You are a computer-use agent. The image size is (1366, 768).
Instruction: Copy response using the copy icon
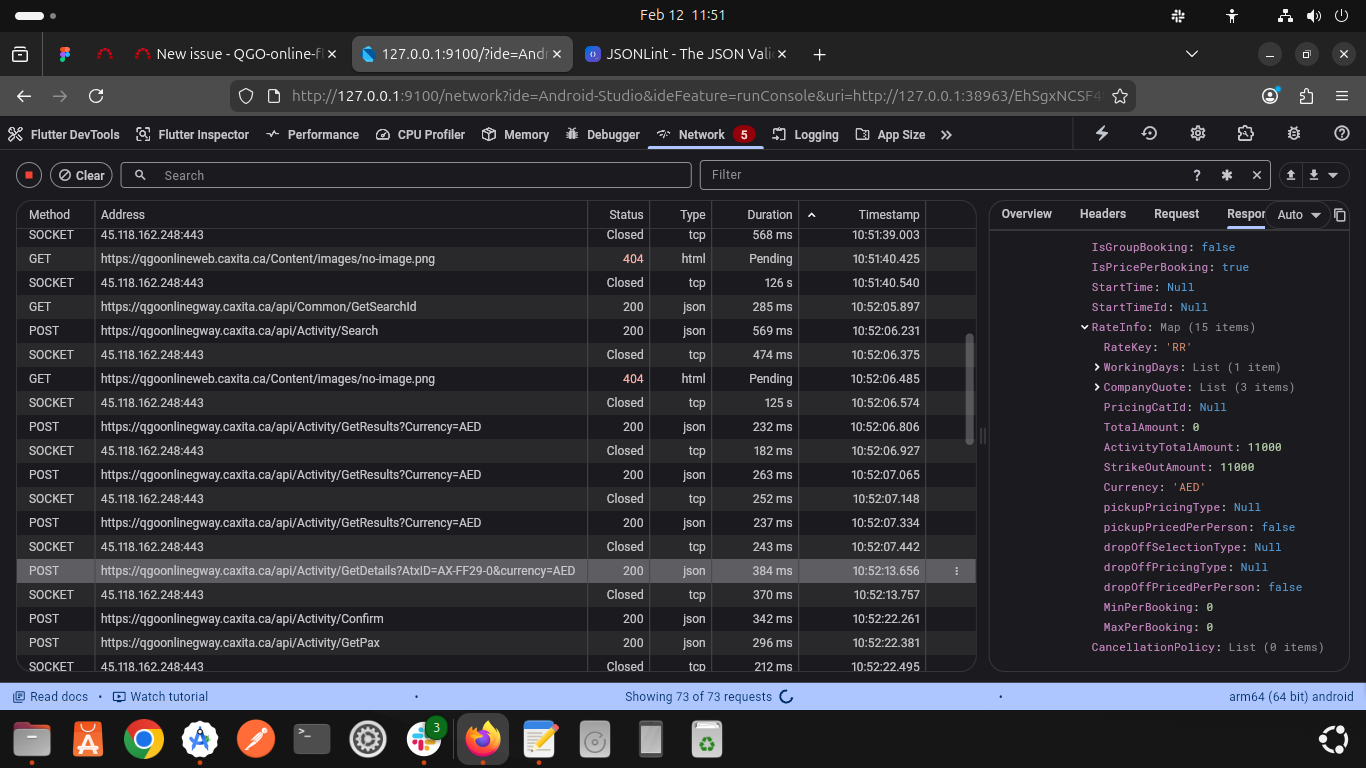1340,215
